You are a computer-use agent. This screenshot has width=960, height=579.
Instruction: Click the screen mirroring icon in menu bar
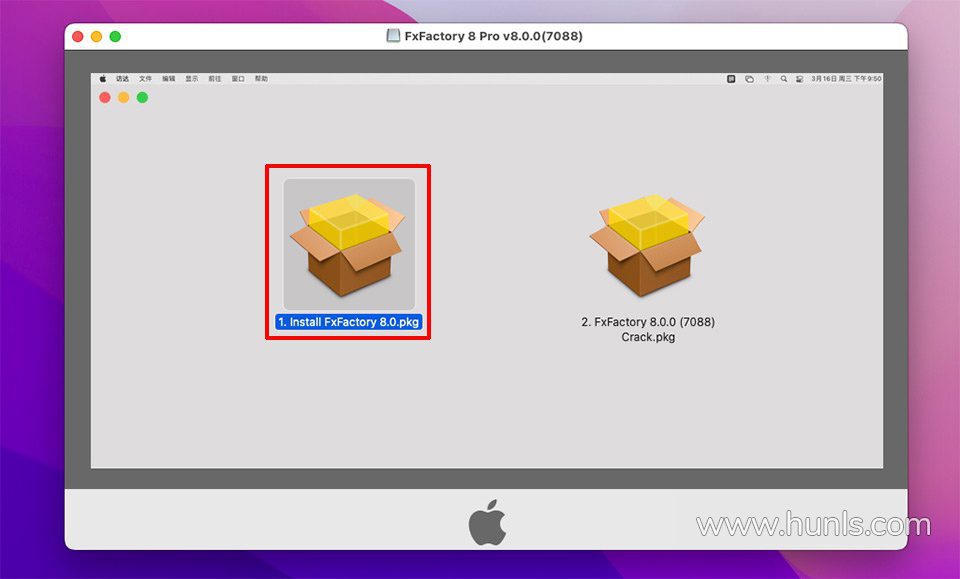pos(749,79)
